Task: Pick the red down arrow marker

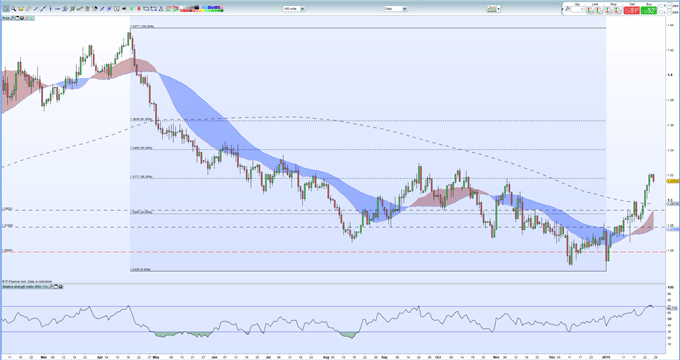Action: pos(139,9)
